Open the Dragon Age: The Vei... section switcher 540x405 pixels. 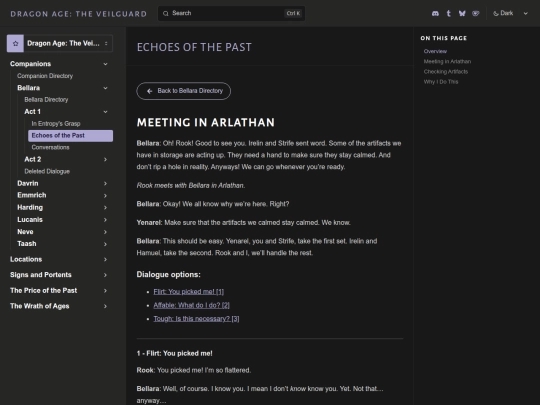(x=60, y=43)
